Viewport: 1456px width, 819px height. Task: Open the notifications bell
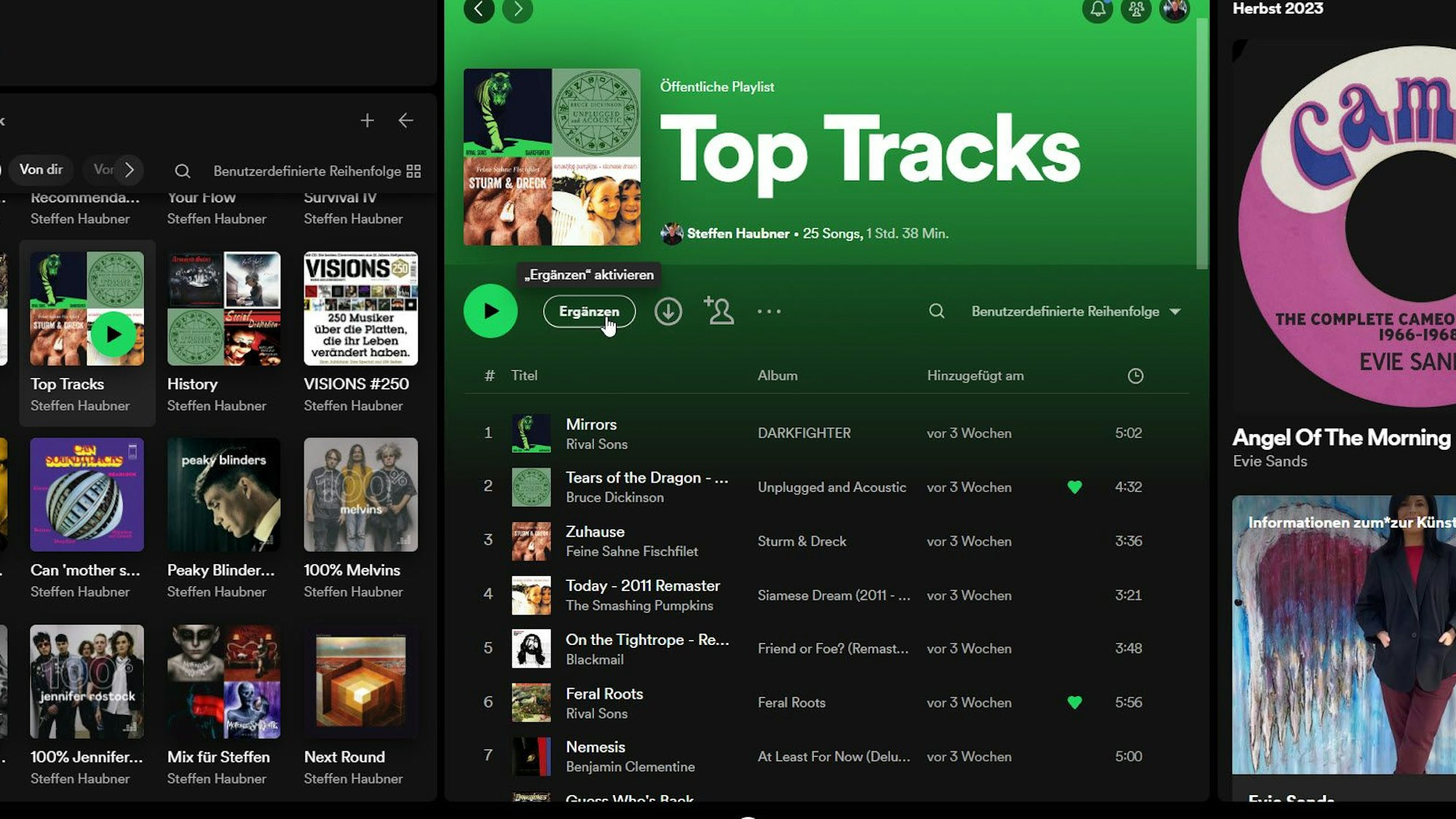pyautogui.click(x=1098, y=10)
